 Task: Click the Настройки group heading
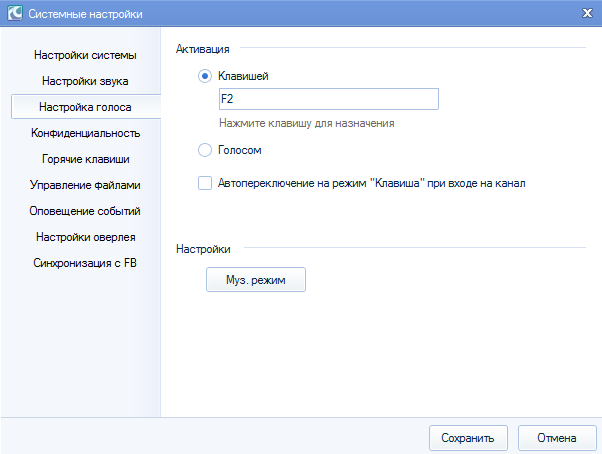tap(203, 249)
